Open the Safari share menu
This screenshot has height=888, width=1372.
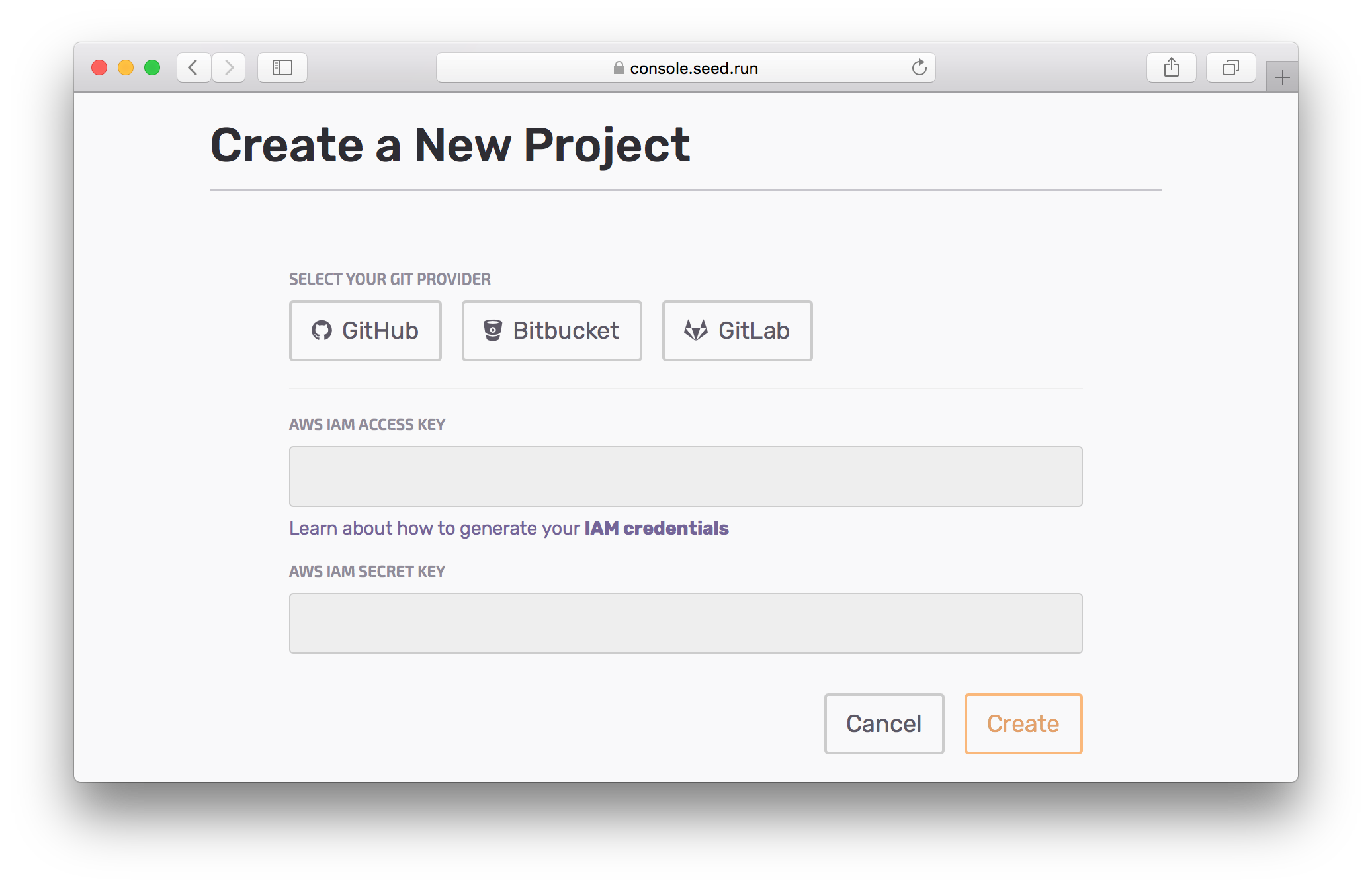[x=1171, y=67]
